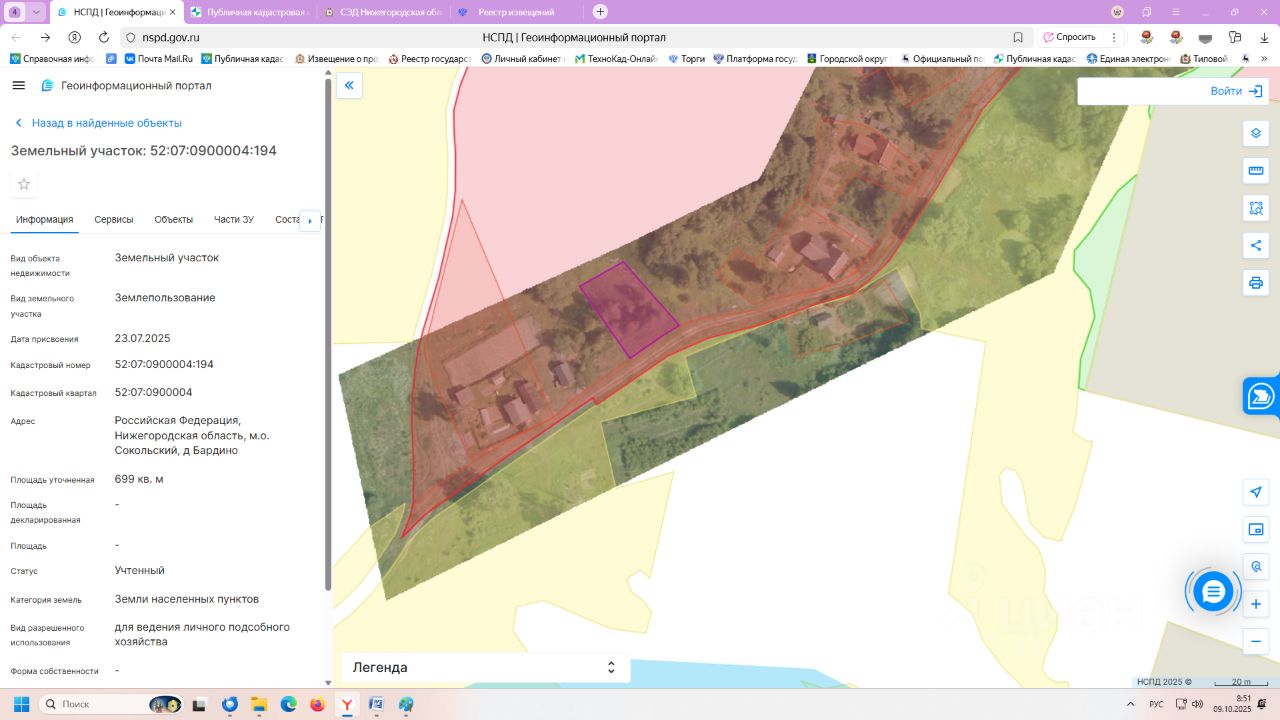Switch to the СЭД Нижегородская browser tab

pyautogui.click(x=384, y=12)
